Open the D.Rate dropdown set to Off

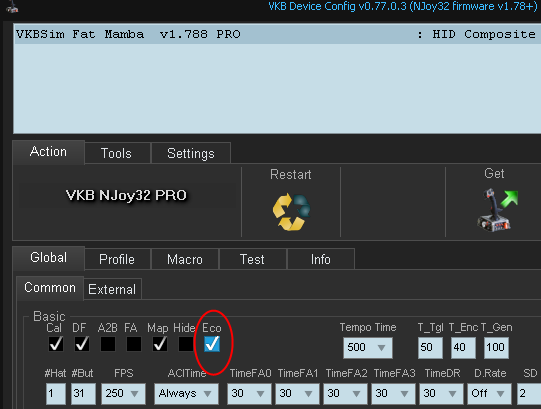click(x=489, y=393)
